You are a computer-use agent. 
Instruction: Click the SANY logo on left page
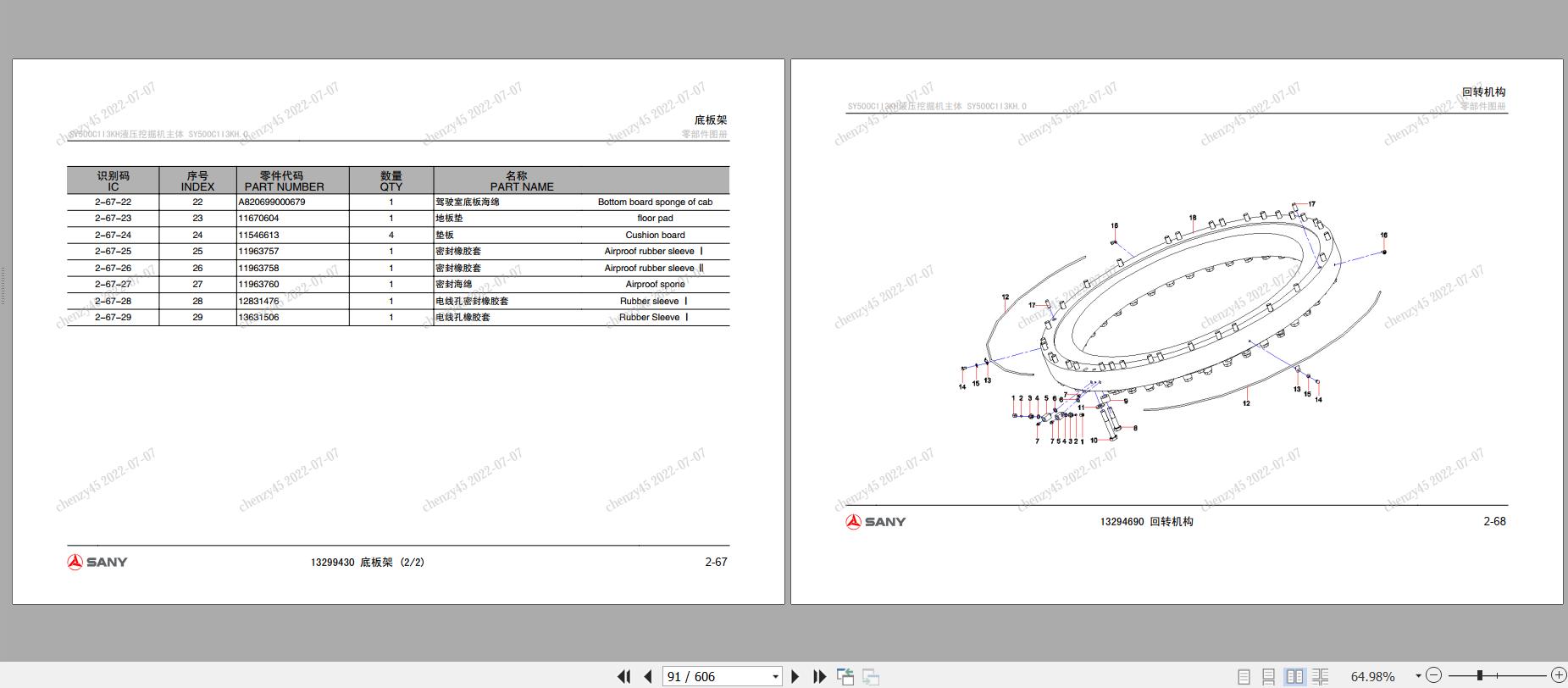pos(97,562)
